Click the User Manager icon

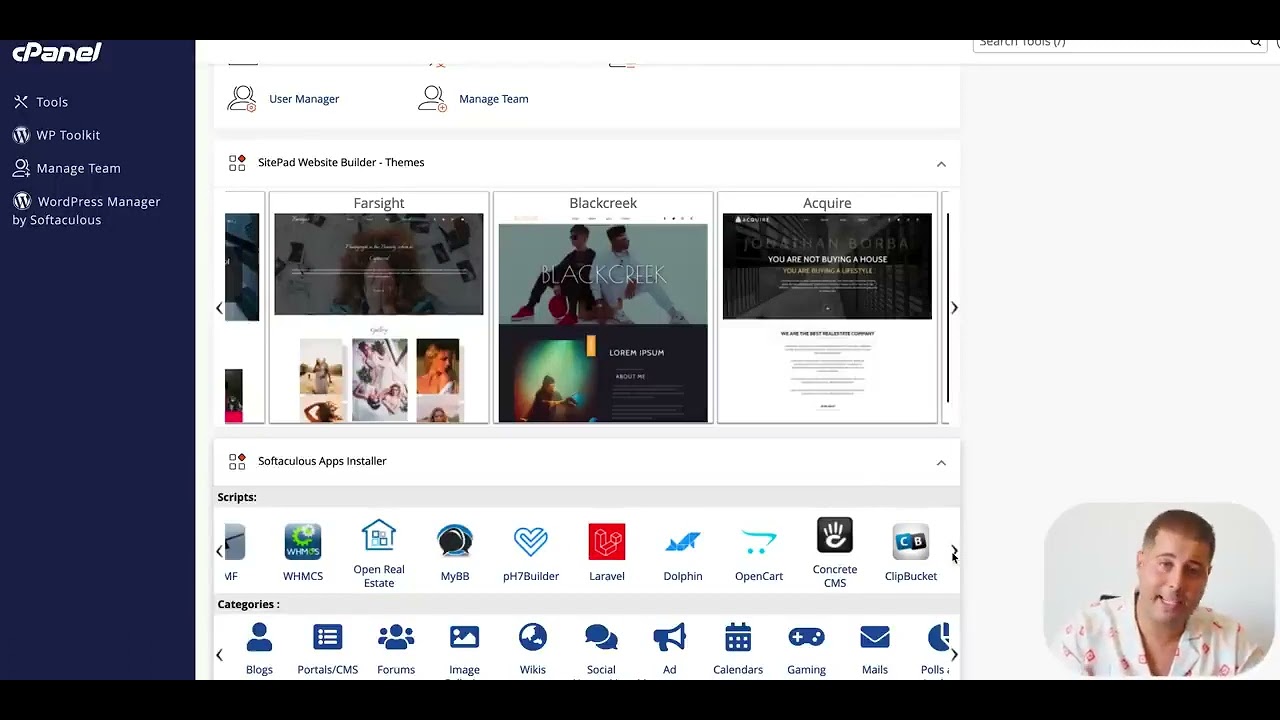click(242, 98)
